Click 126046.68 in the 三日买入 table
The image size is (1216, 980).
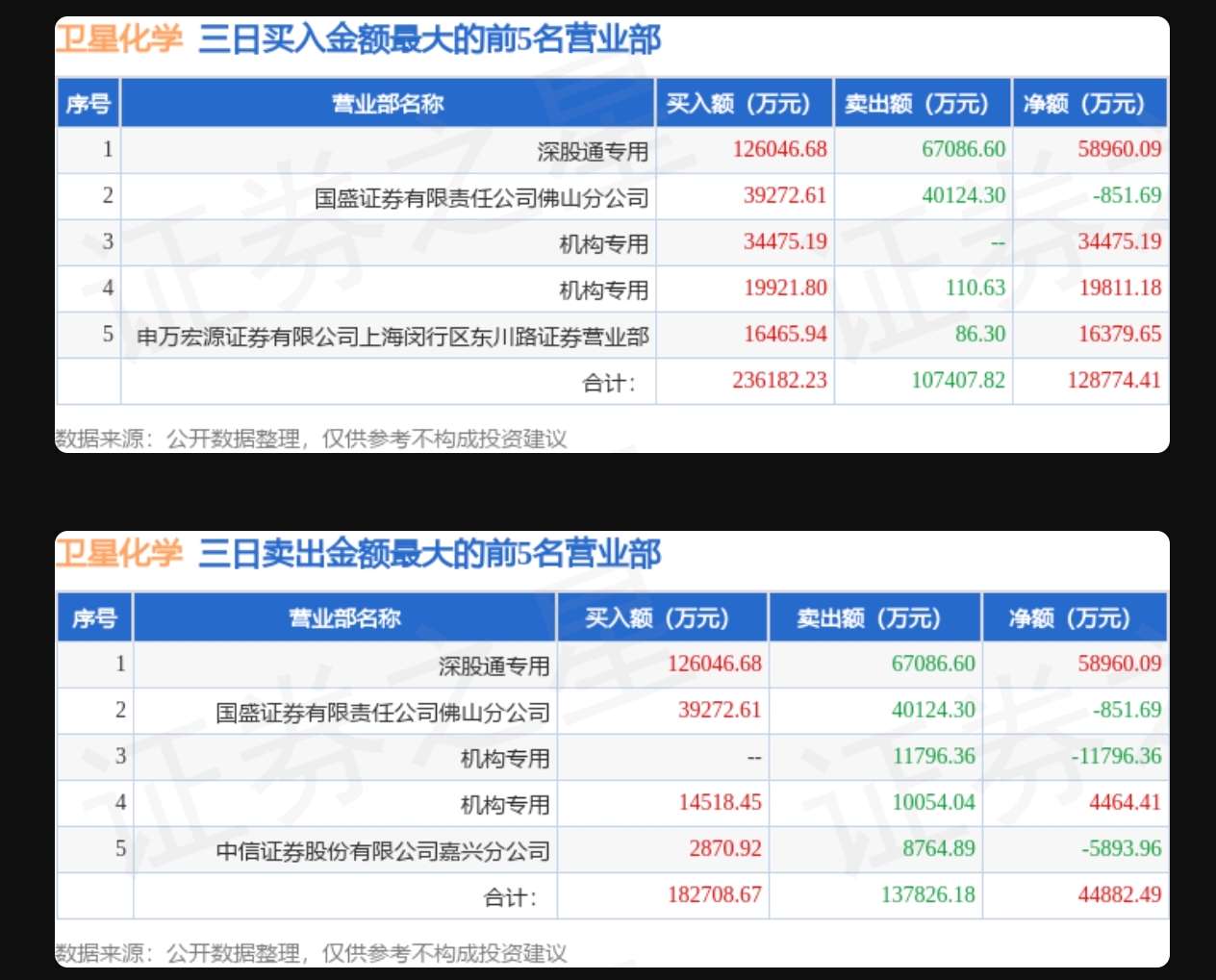click(779, 149)
